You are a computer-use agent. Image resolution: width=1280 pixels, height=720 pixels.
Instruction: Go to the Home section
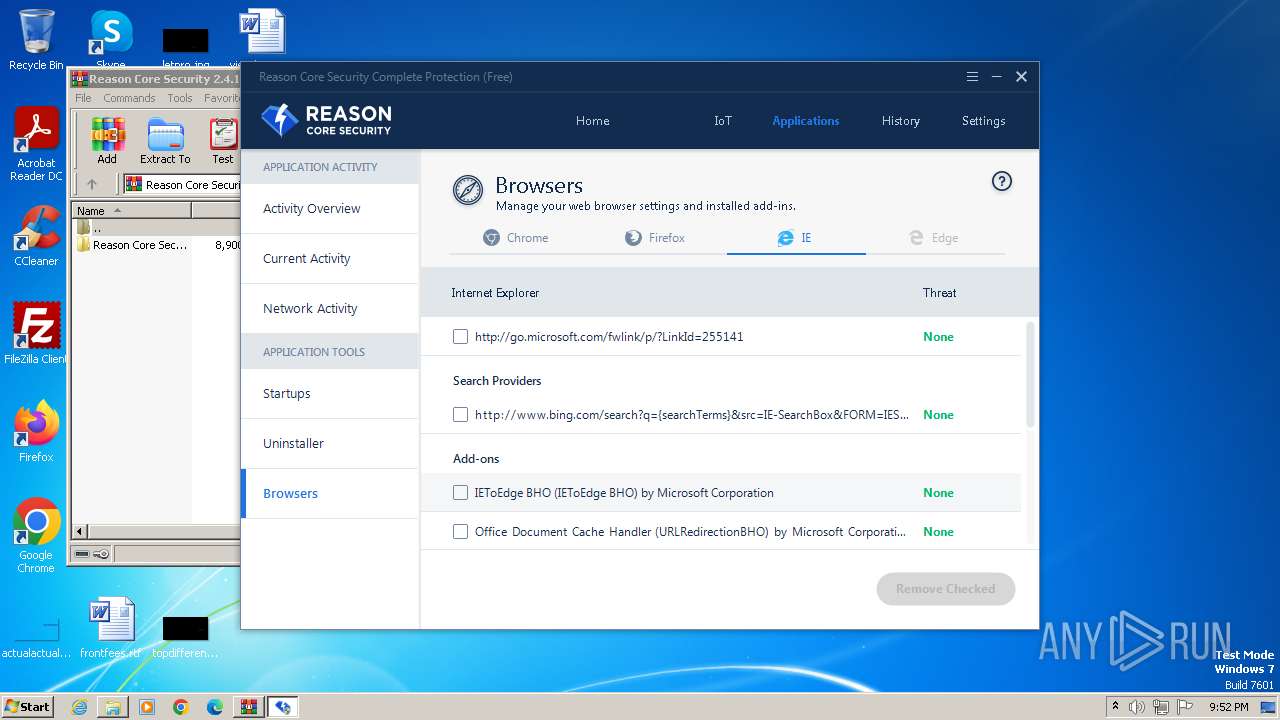pyautogui.click(x=592, y=121)
